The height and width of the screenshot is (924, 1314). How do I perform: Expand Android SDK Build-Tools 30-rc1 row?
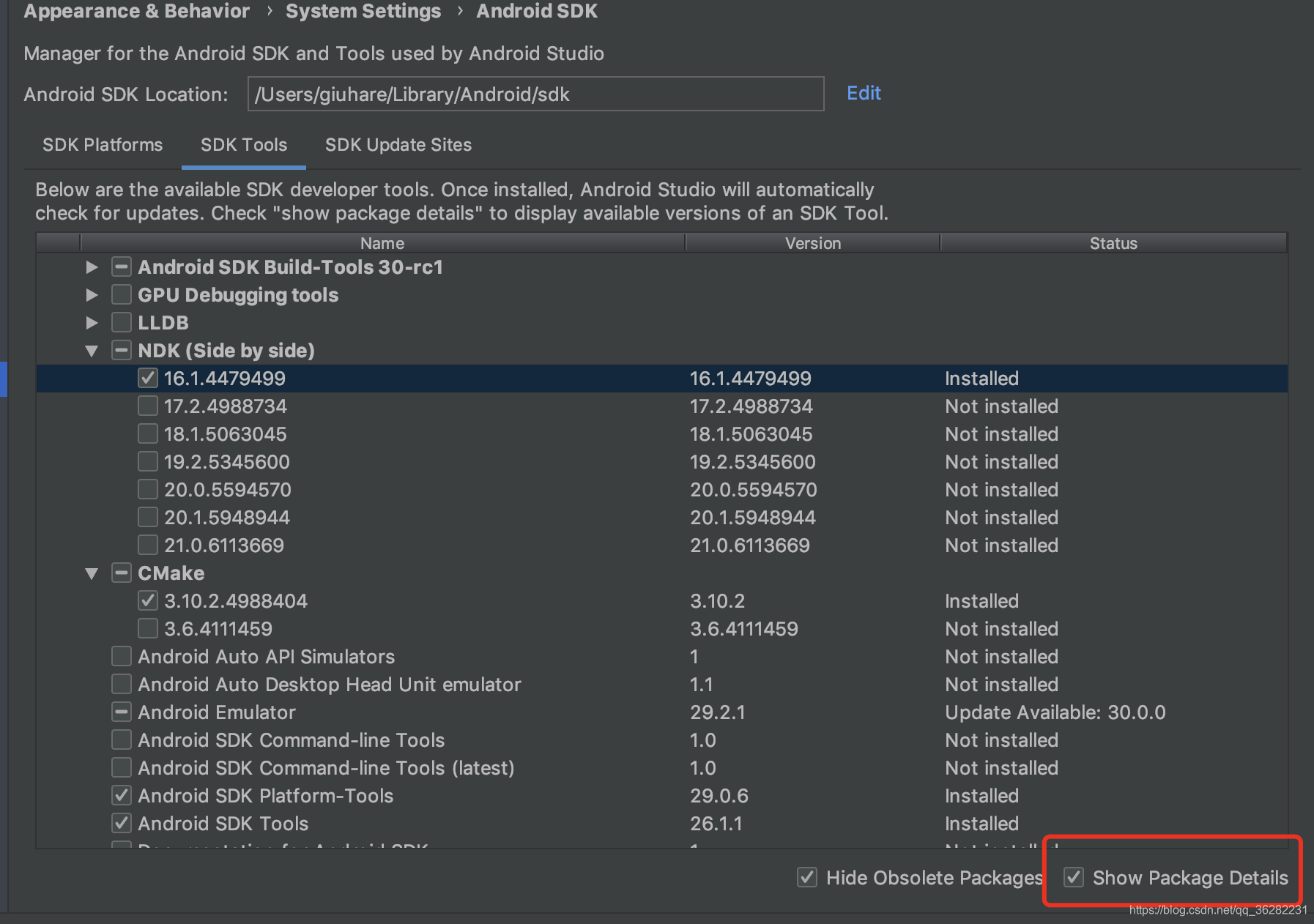[92, 267]
